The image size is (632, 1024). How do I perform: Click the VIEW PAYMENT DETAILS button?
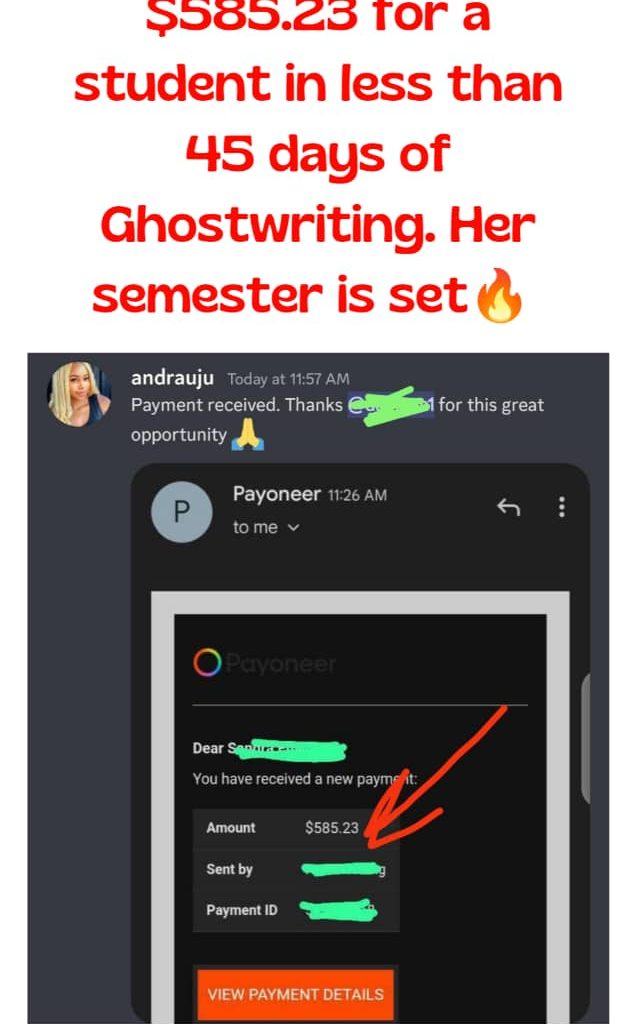pyautogui.click(x=296, y=994)
